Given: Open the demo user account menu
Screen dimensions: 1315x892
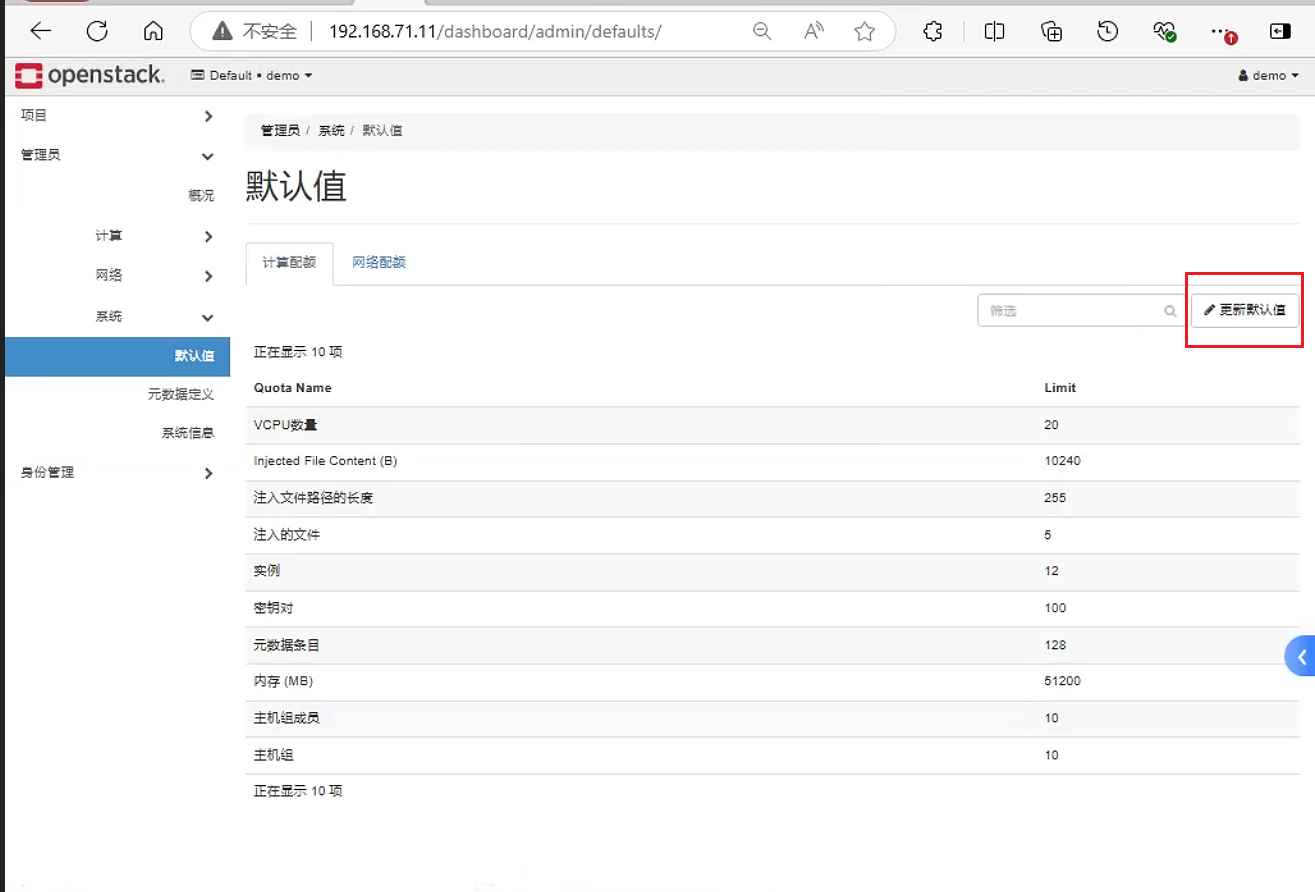Looking at the screenshot, I should (1268, 75).
